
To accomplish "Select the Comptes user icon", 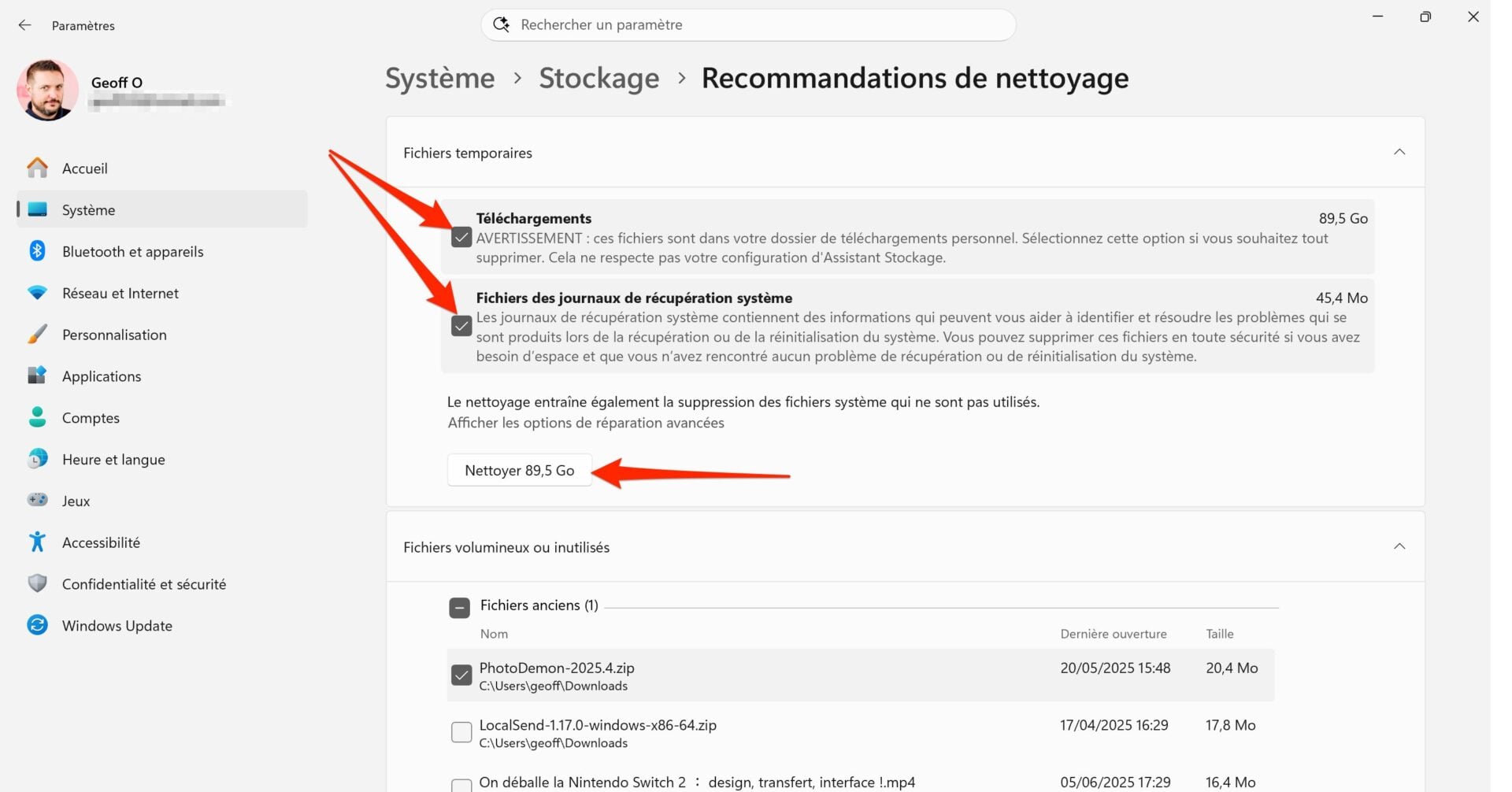I will (37, 417).
